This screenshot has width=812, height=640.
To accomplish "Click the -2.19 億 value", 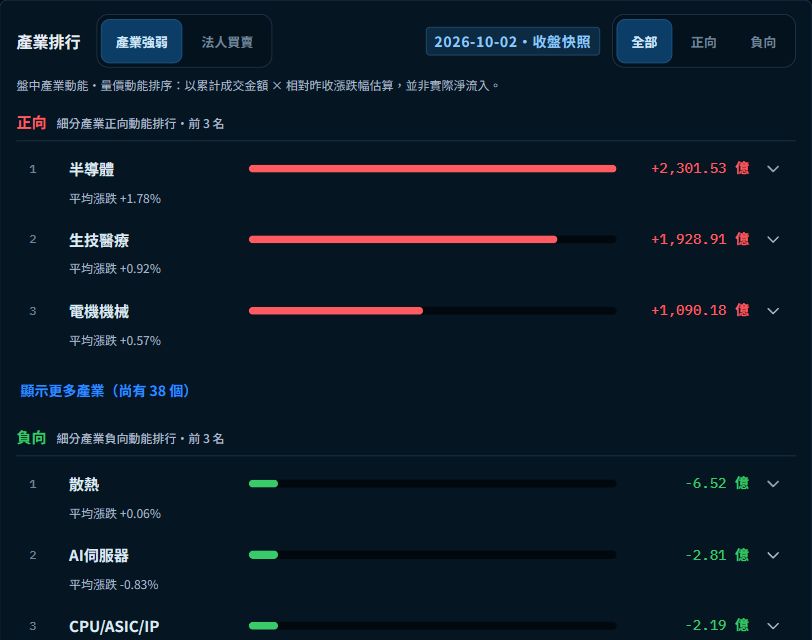I will (x=717, y=625).
